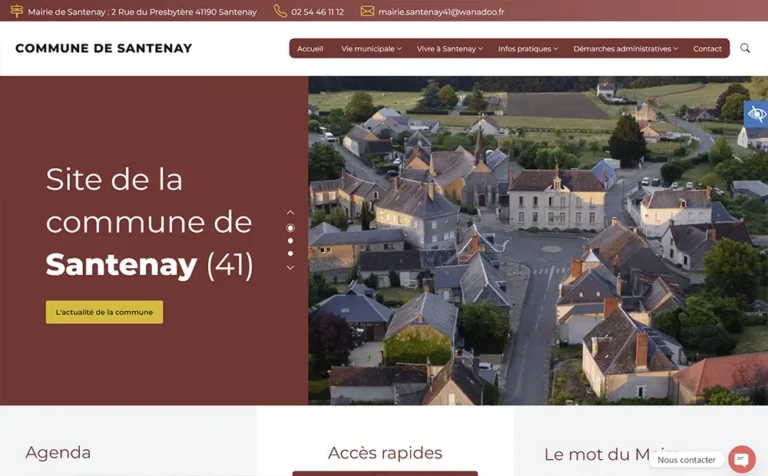768x476 pixels.
Task: Toggle the accessibility eye icon
Action: [756, 115]
